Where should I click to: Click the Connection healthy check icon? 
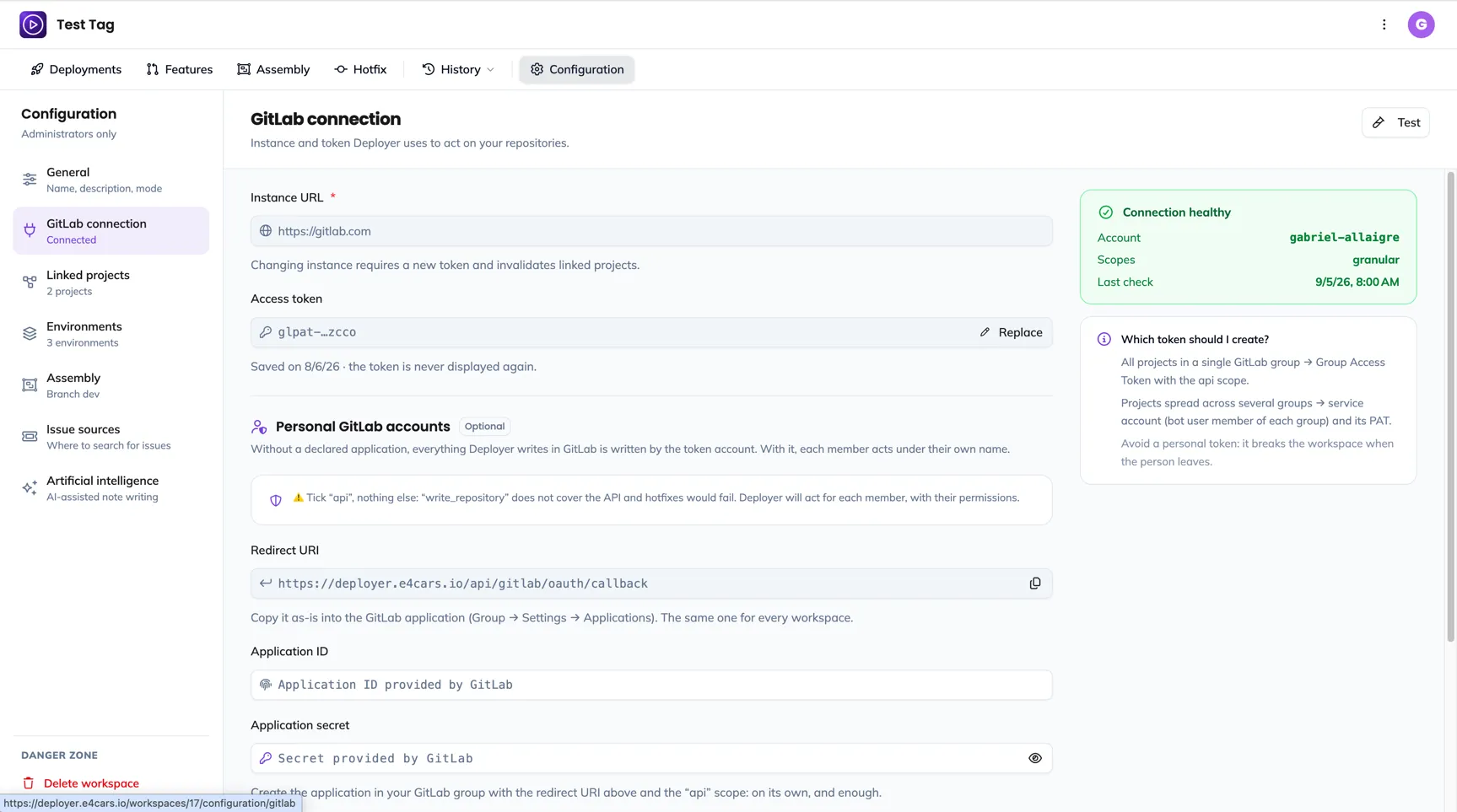point(1105,212)
